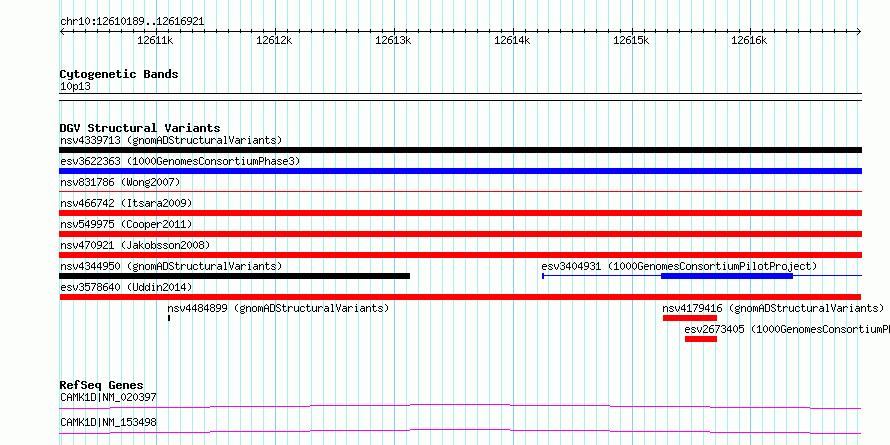Click the small black mark for nsv4484899
890x445 pixels.
(169, 318)
